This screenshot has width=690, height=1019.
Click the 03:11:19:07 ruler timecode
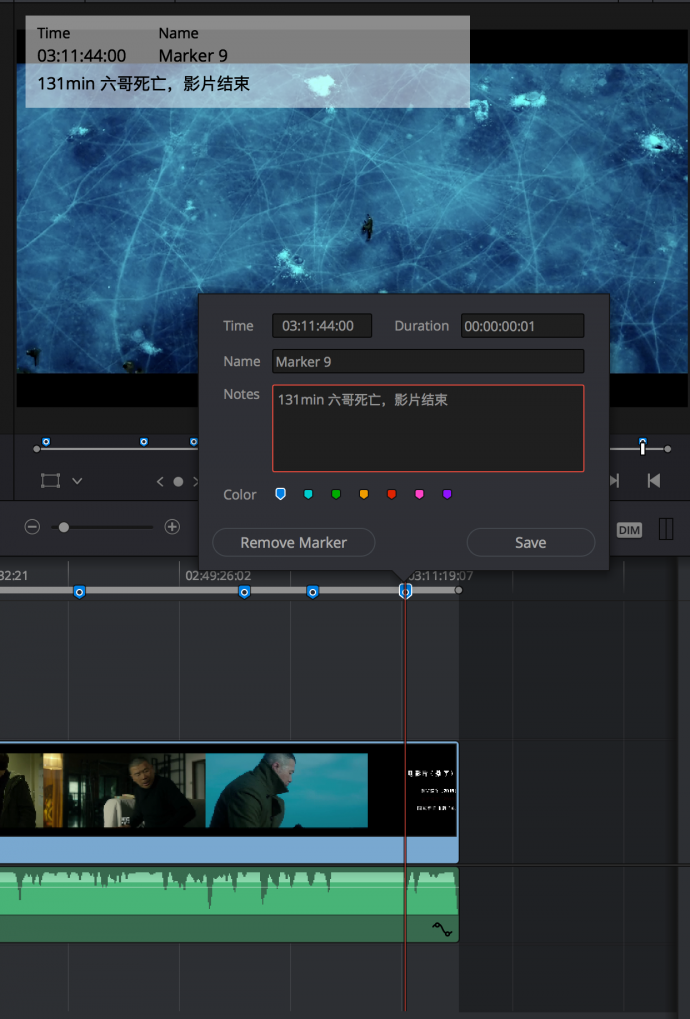pyautogui.click(x=441, y=576)
